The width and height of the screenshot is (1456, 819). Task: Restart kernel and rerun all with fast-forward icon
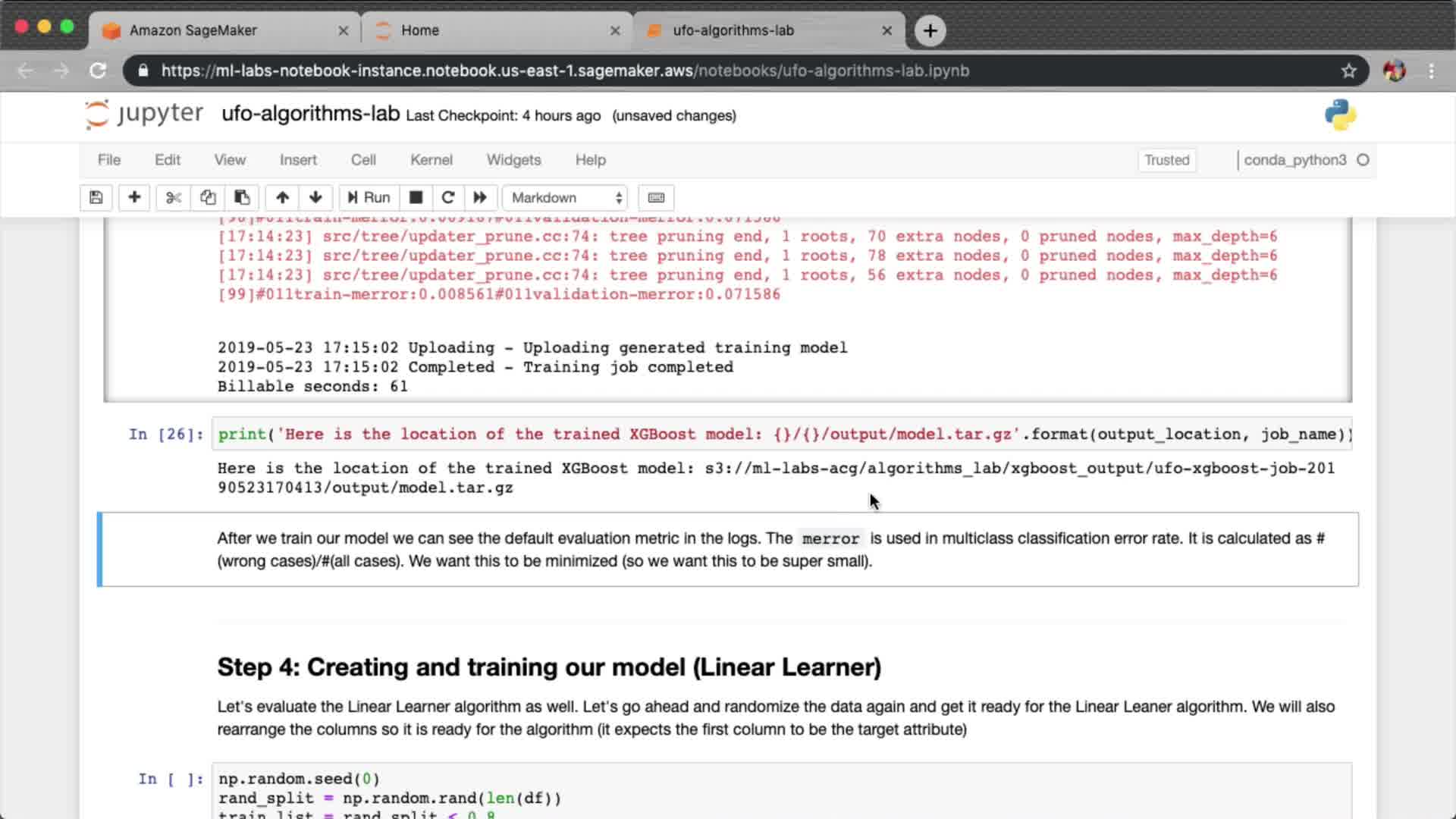(x=480, y=198)
